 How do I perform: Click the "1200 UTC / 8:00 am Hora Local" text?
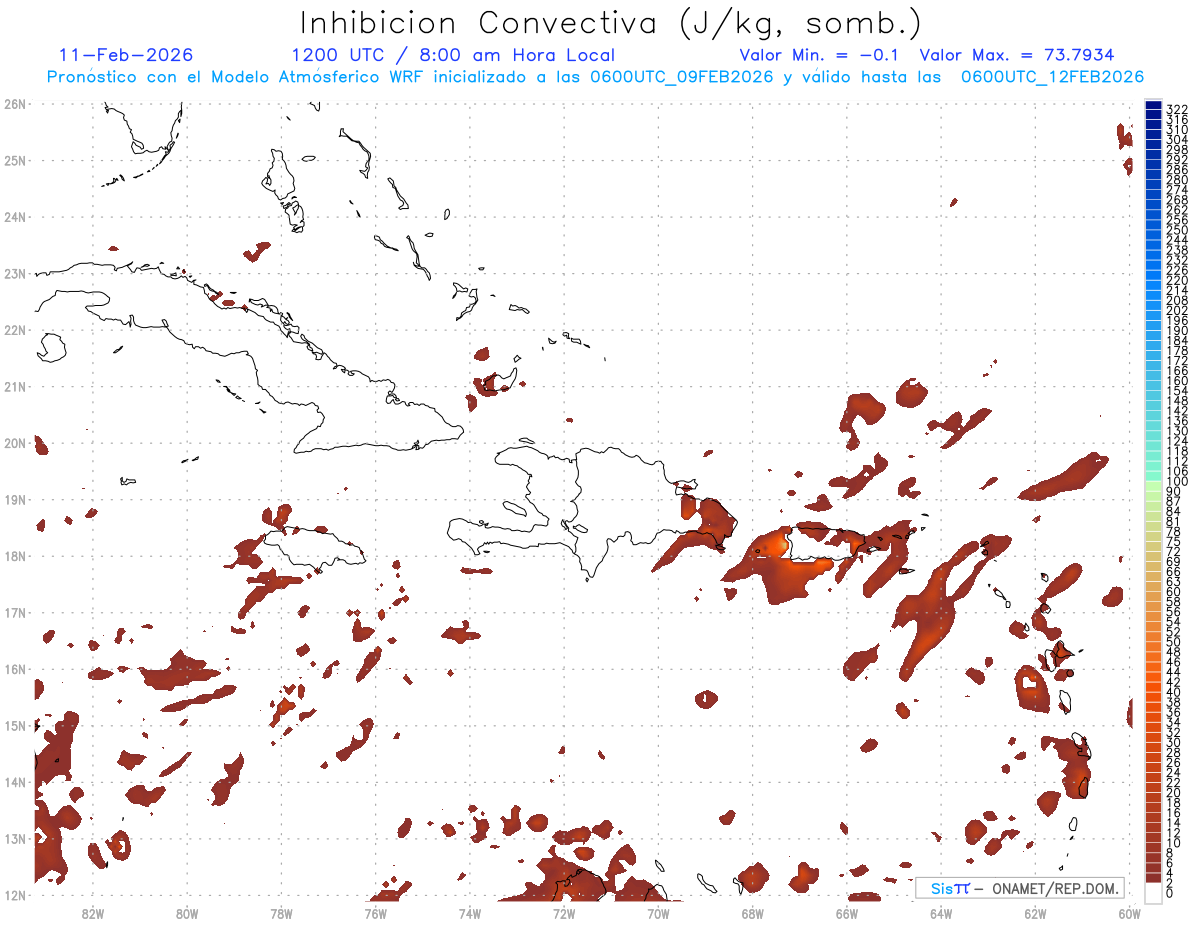click(453, 55)
